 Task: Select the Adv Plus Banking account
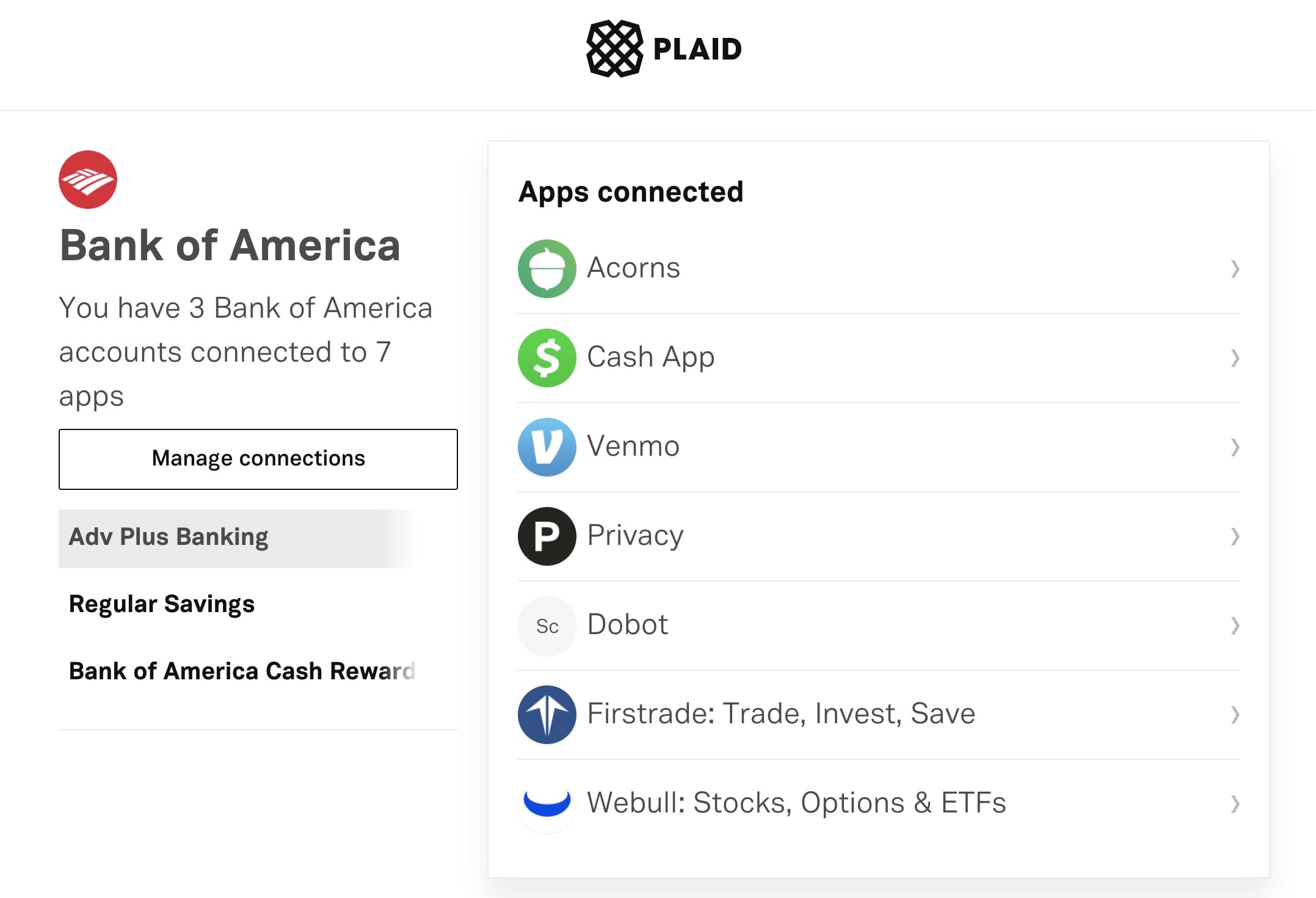pos(169,538)
